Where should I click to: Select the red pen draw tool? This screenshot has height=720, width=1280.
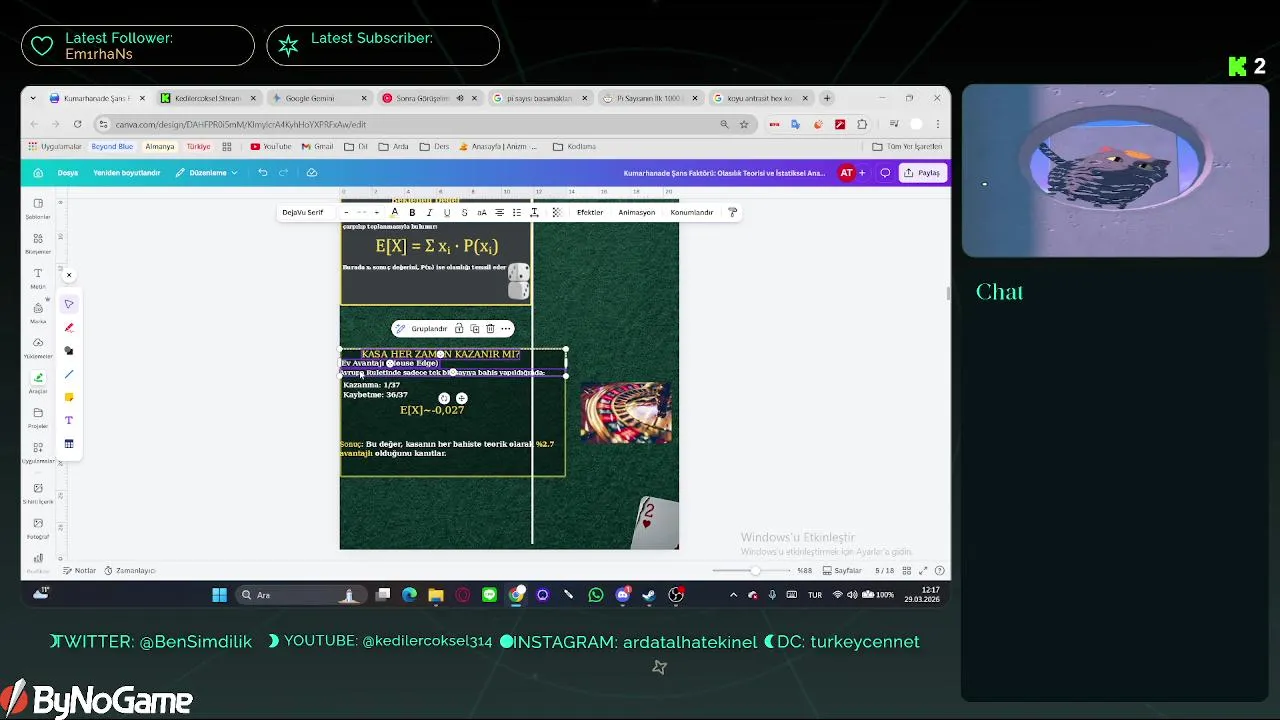[x=69, y=327]
